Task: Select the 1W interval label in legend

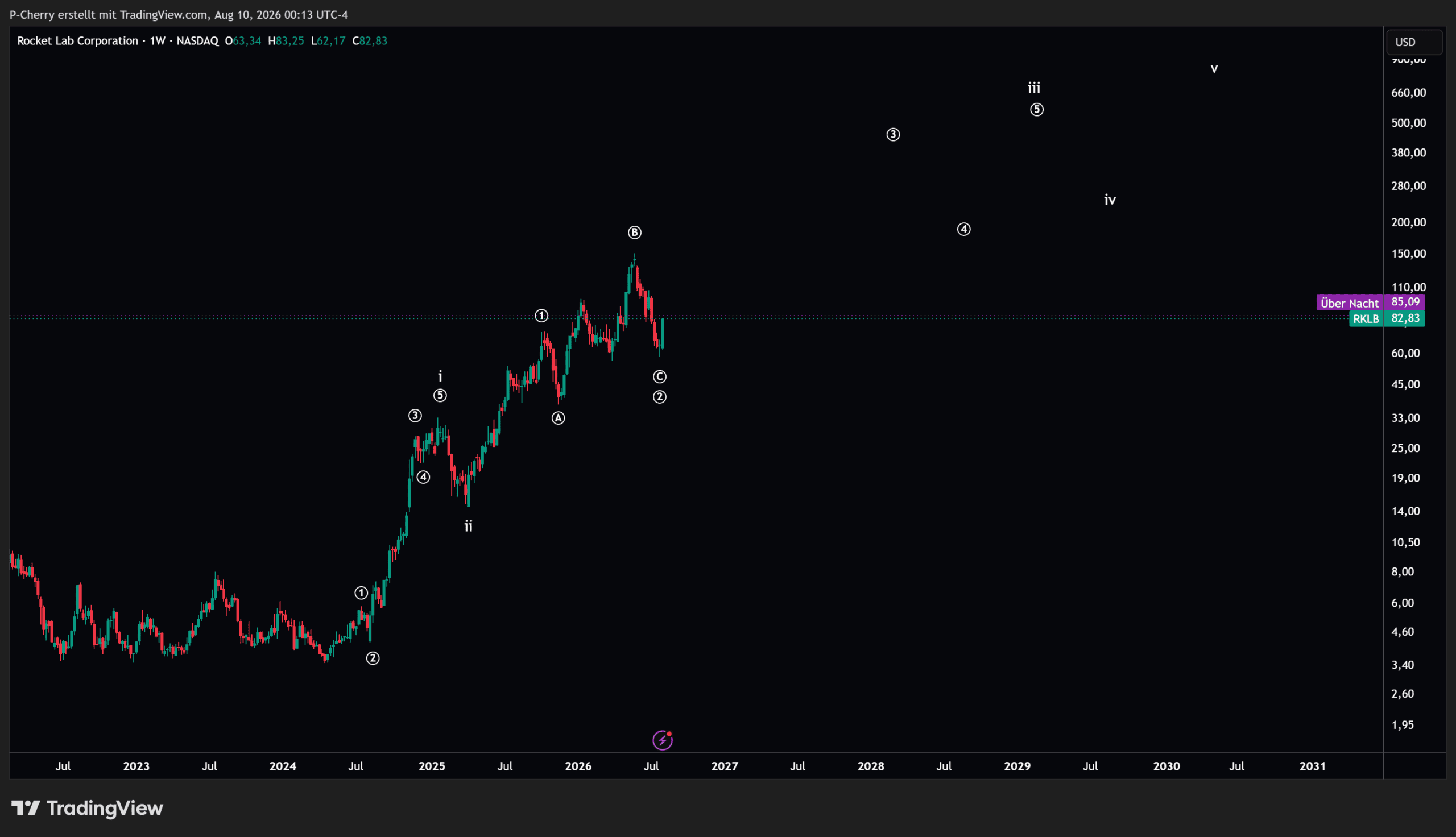Action: [x=158, y=41]
